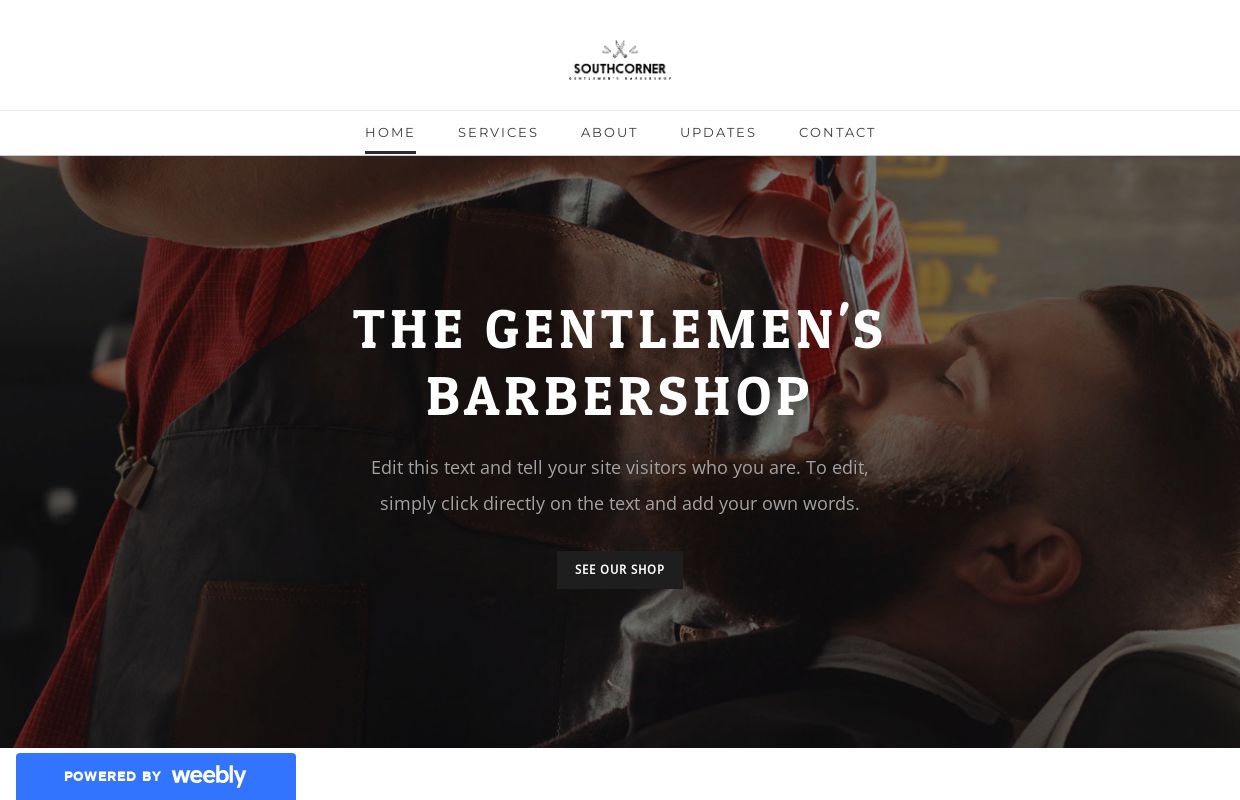Click the word BARBERSHOP in the headline

tap(619, 396)
